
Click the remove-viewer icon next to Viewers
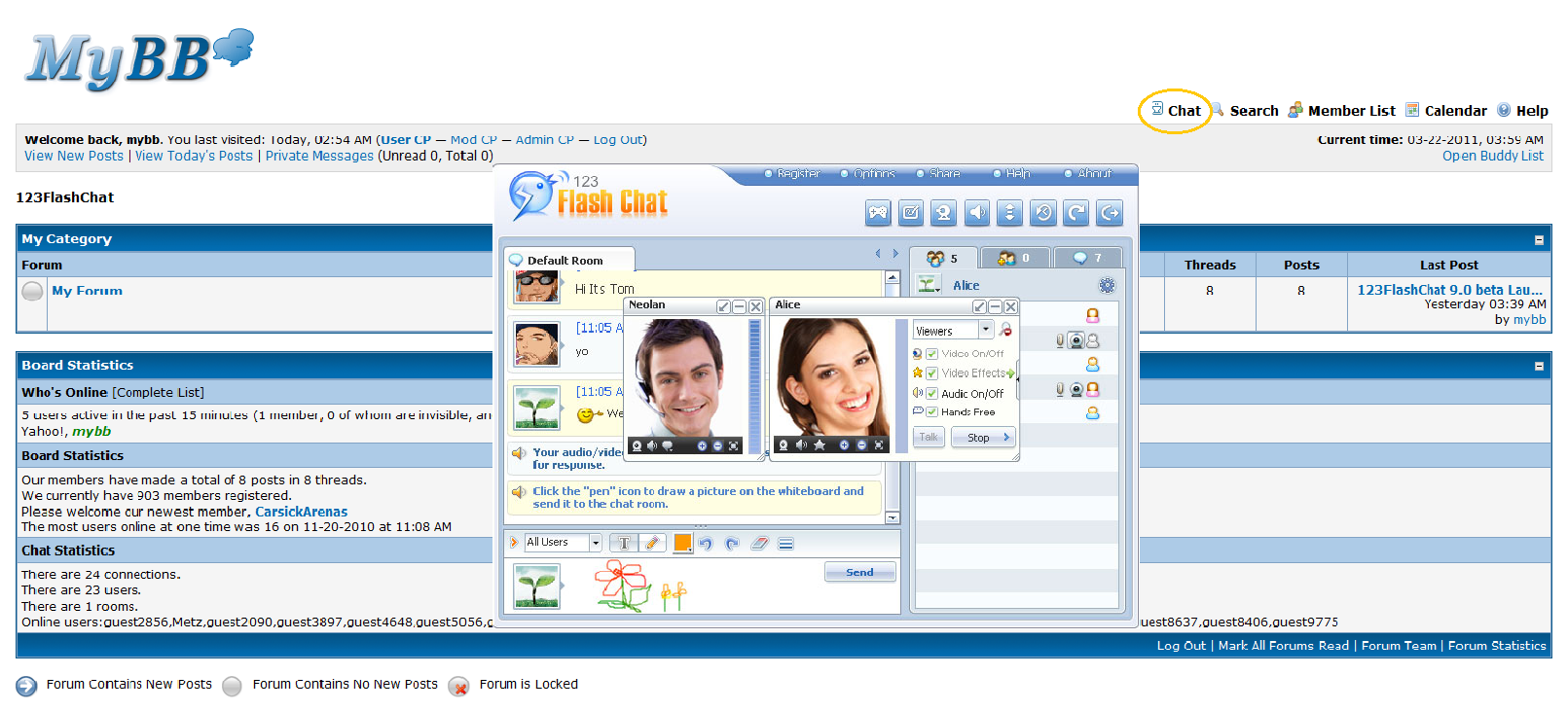click(x=1005, y=330)
